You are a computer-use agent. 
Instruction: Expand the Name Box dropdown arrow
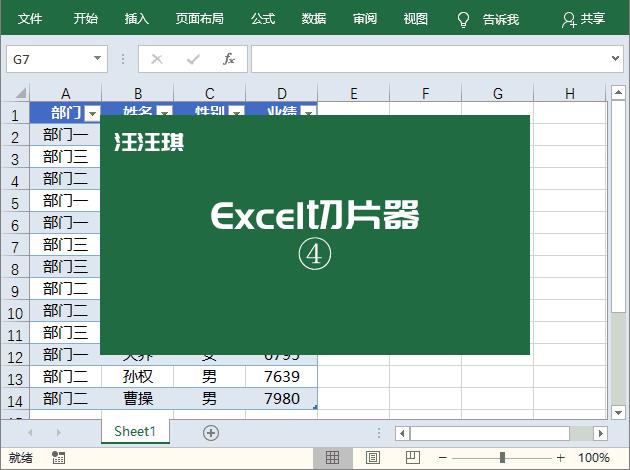pos(97,58)
